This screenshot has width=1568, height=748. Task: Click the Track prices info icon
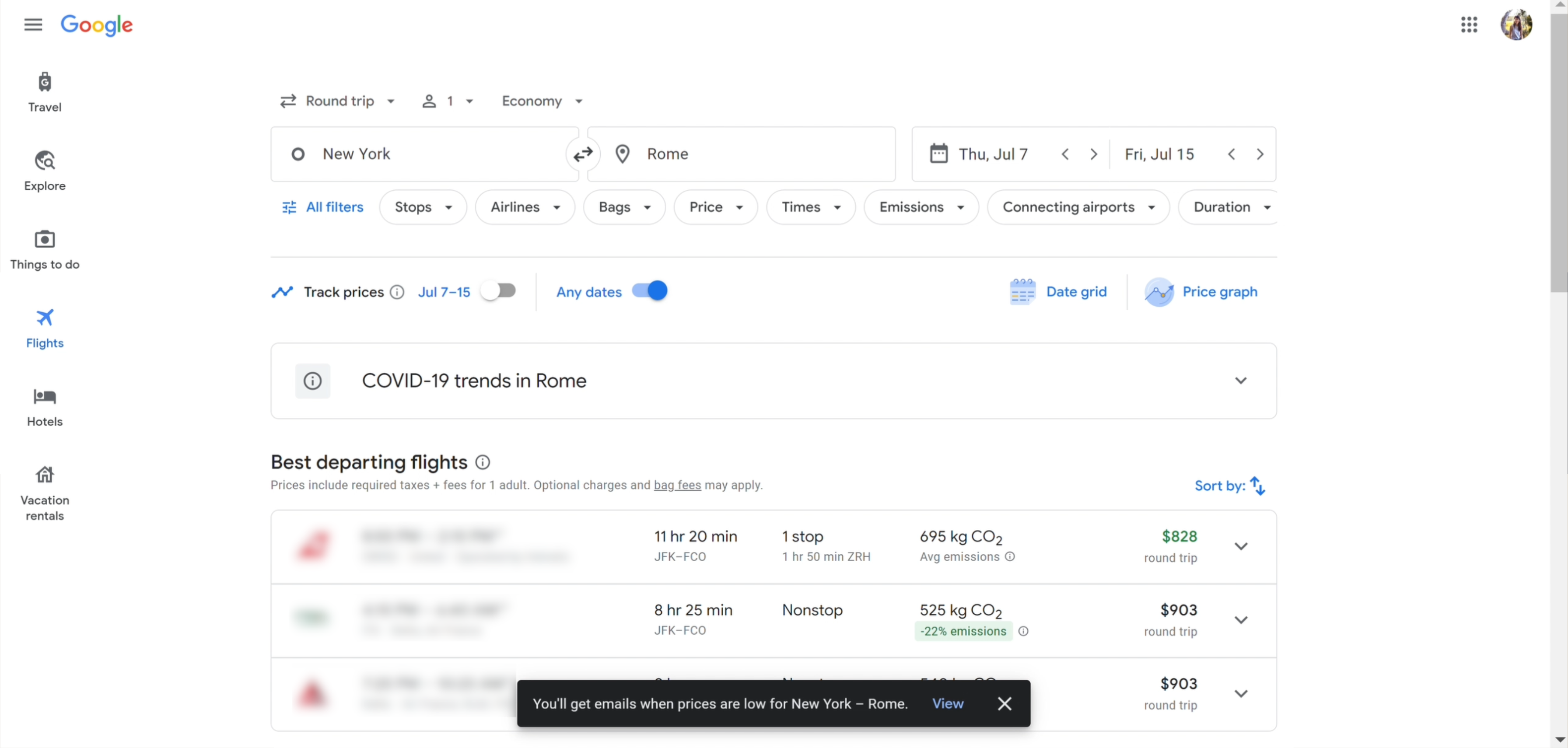point(397,292)
